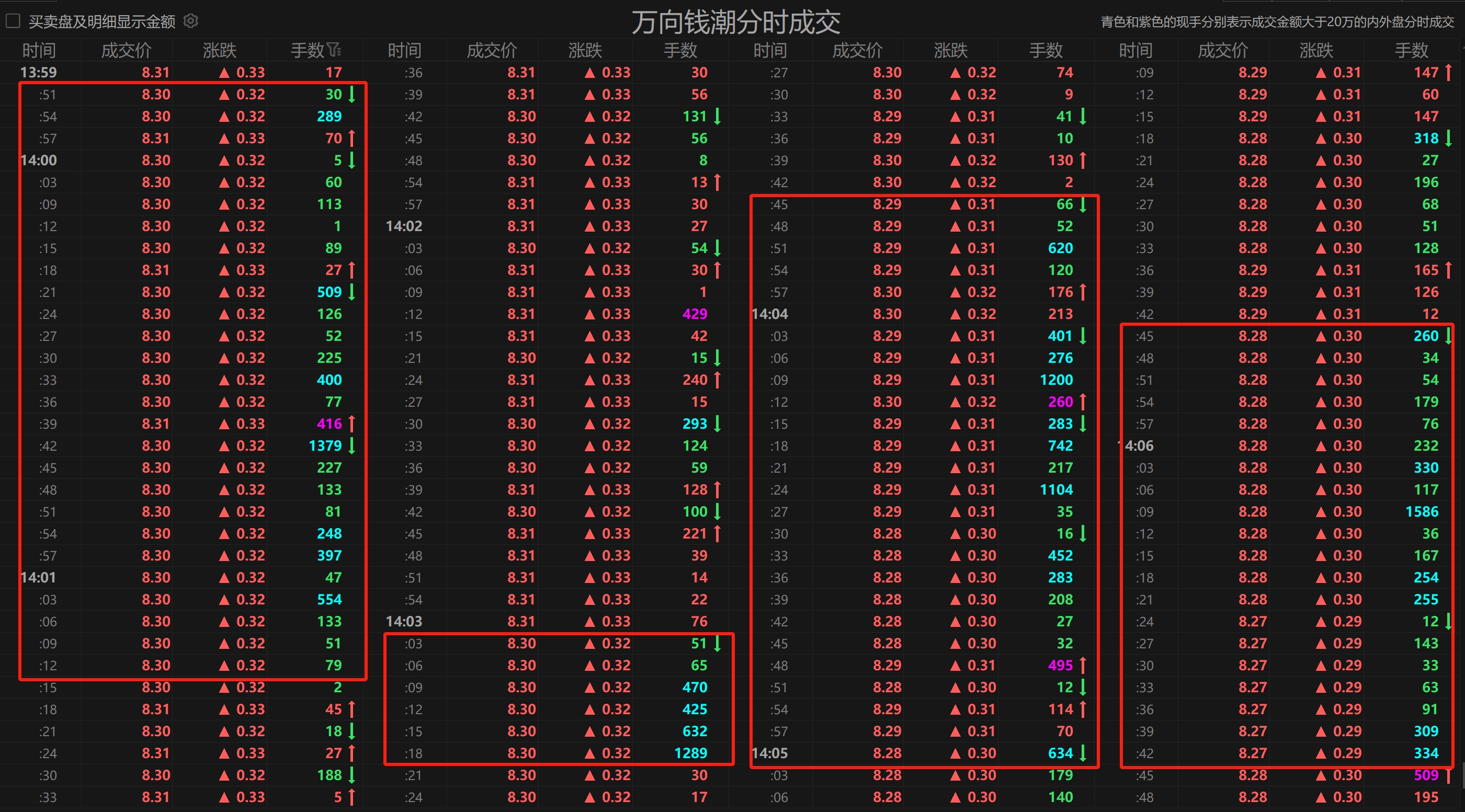Click the 425 volume value
Screen dimensions: 1465x812
[x=695, y=709]
